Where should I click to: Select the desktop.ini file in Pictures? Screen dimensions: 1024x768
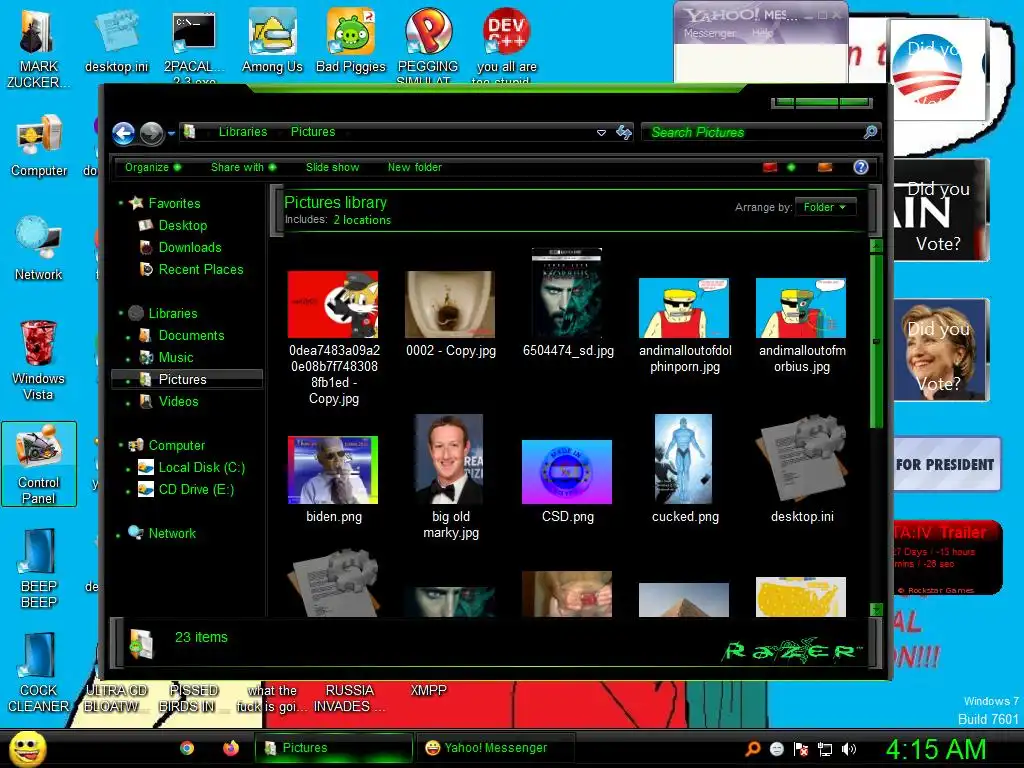802,469
